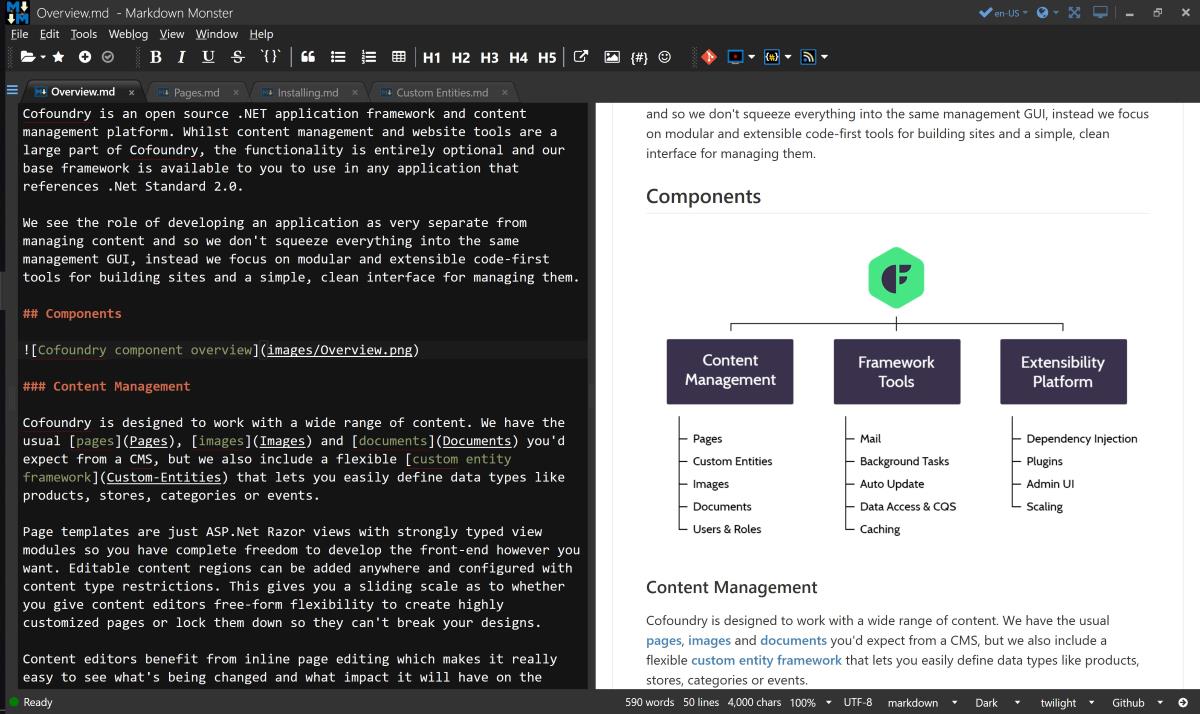The height and width of the screenshot is (714, 1200).
Task: Switch to the Pages.md tab
Action: (196, 92)
